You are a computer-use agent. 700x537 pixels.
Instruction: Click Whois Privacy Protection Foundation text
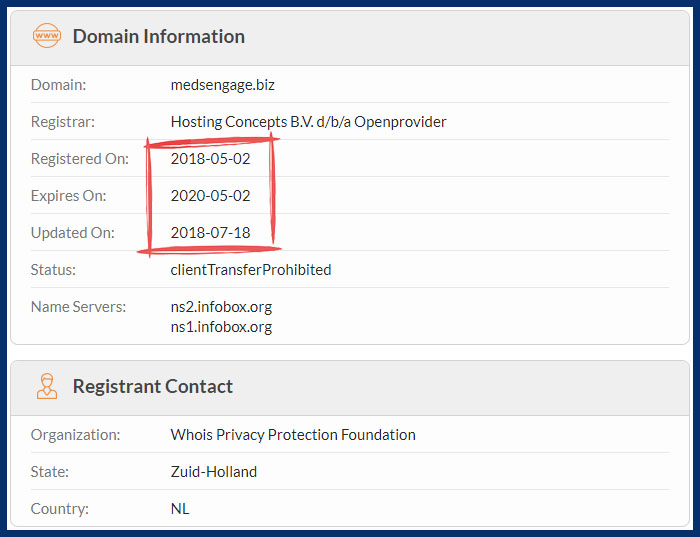(293, 435)
